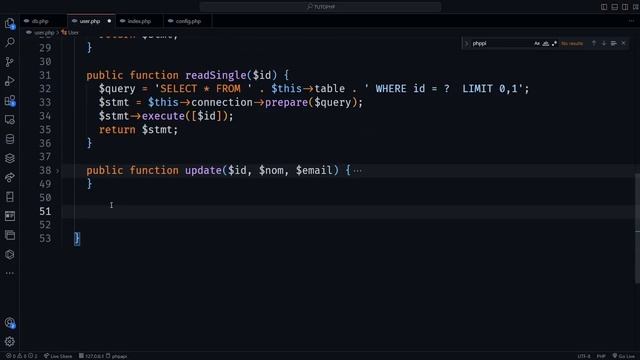Open the Run and Debug view

click(x=10, y=81)
